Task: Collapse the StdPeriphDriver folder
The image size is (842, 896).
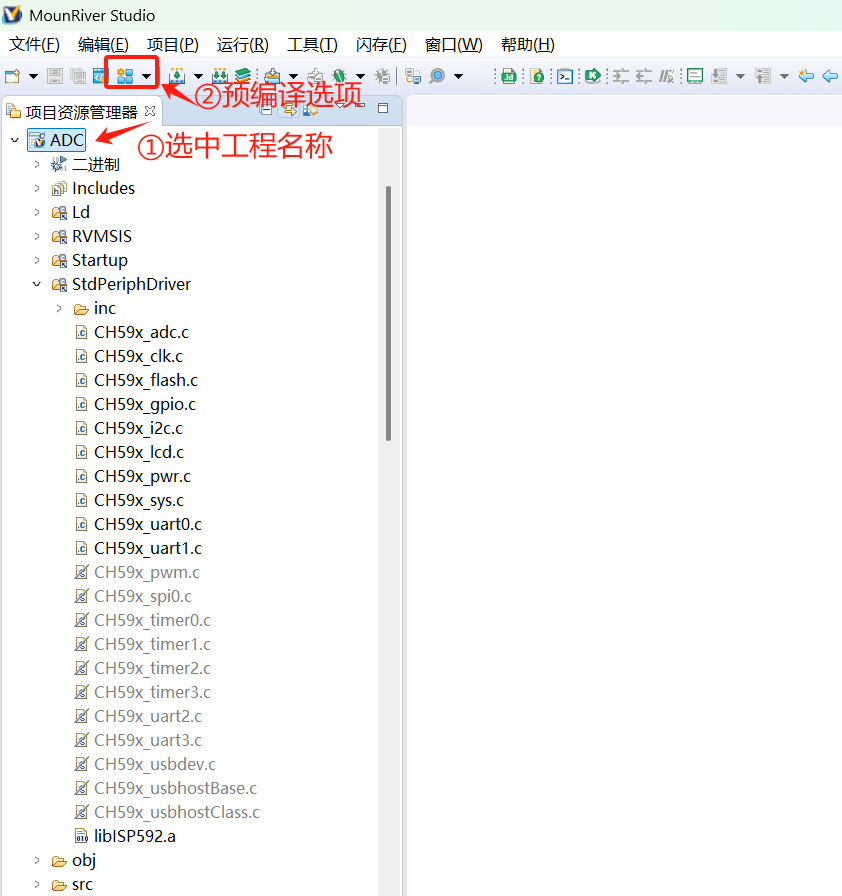Action: tap(37, 284)
